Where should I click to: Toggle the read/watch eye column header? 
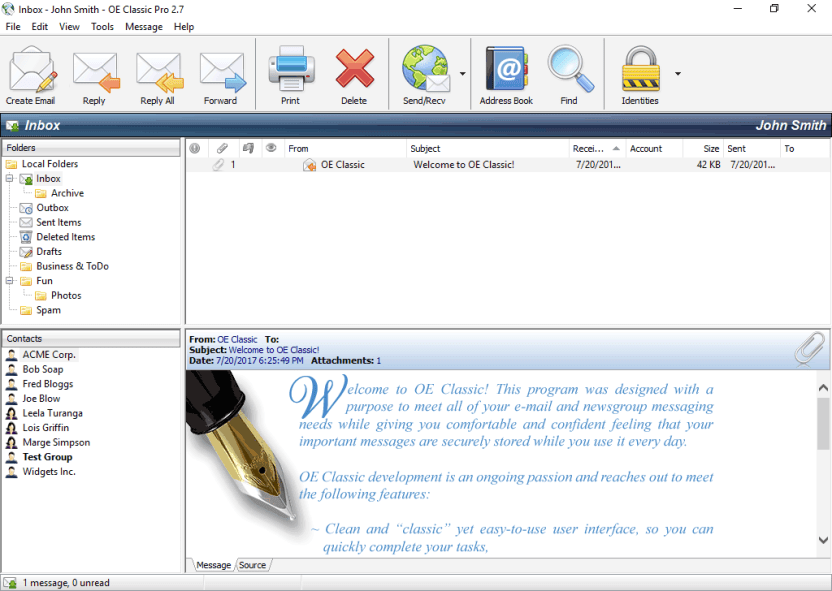coord(271,149)
